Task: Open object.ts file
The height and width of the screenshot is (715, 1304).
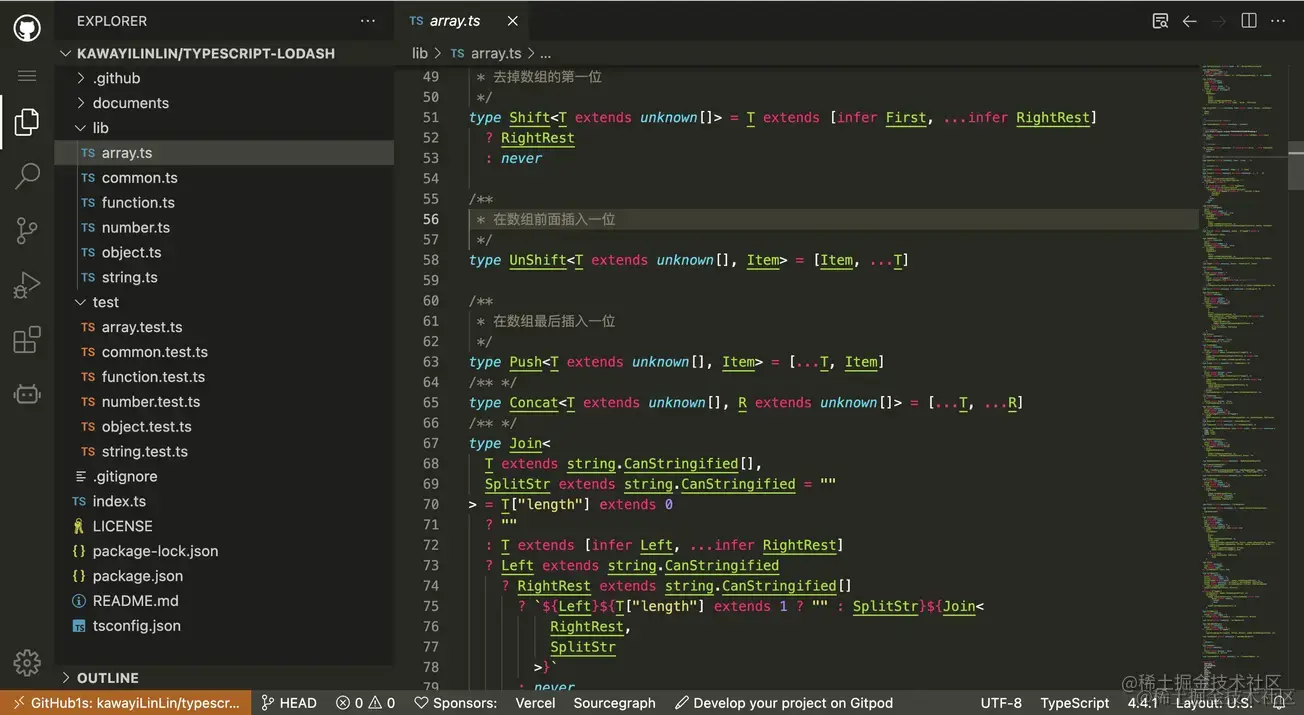Action: [x=224, y=253]
